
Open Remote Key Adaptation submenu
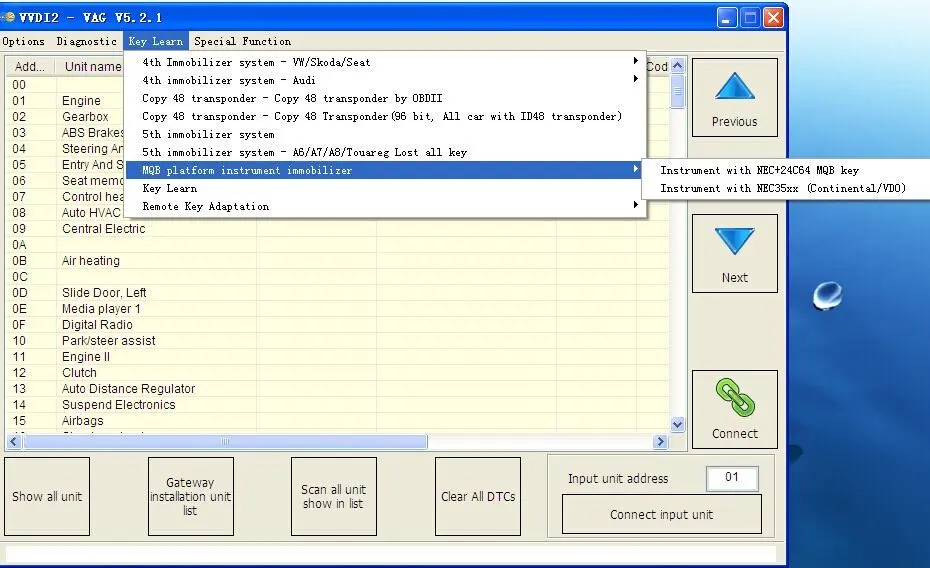[x=386, y=206]
